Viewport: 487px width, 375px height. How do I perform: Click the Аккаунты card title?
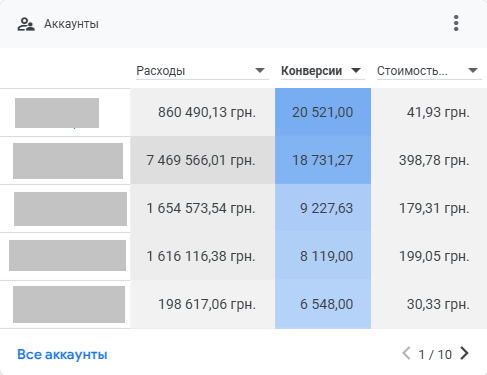point(71,24)
